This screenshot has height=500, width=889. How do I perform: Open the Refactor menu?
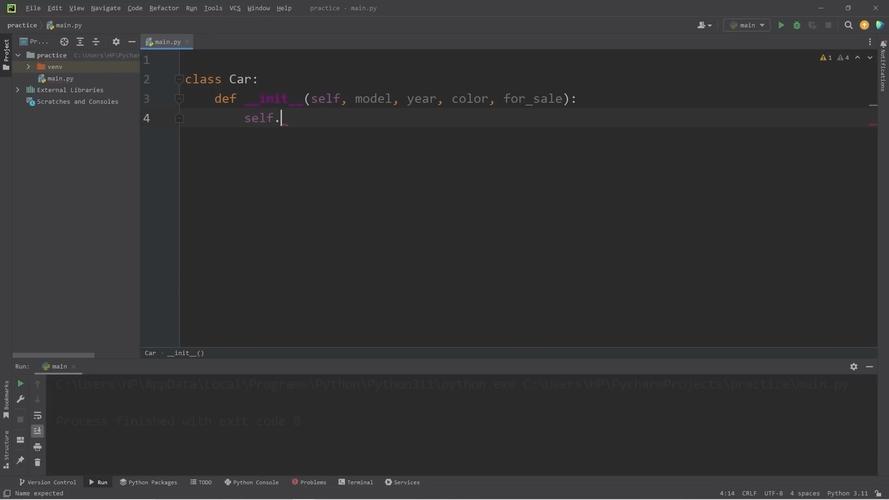pos(164,8)
